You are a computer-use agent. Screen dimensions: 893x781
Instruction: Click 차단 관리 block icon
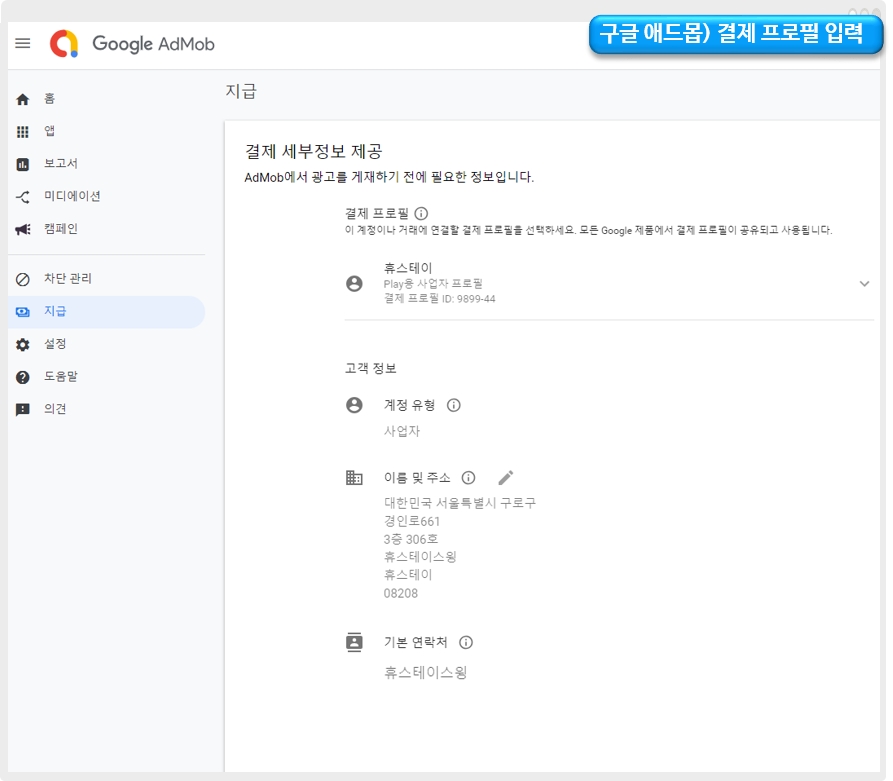[23, 279]
